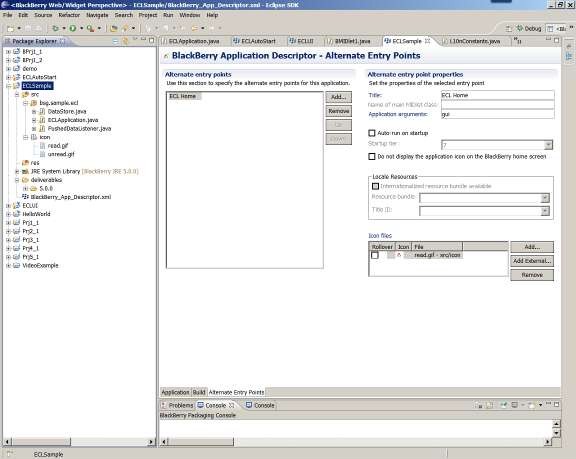
Task: Minimize the Console view
Action: click(549, 404)
